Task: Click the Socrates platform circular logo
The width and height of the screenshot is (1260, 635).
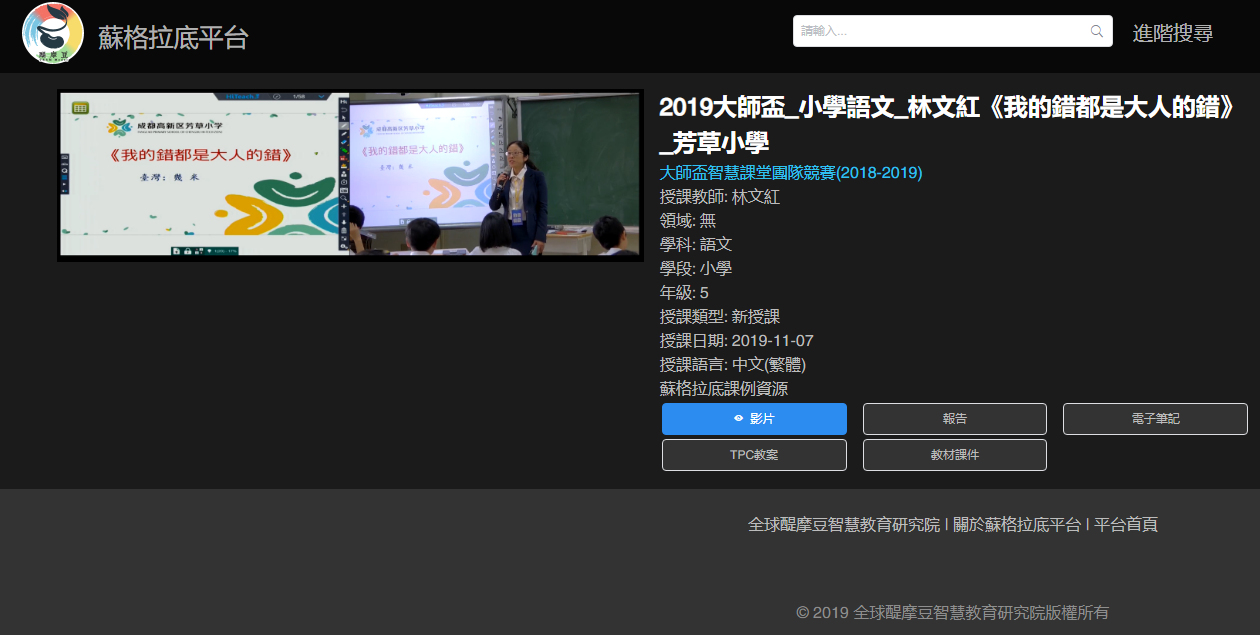Action: (53, 34)
